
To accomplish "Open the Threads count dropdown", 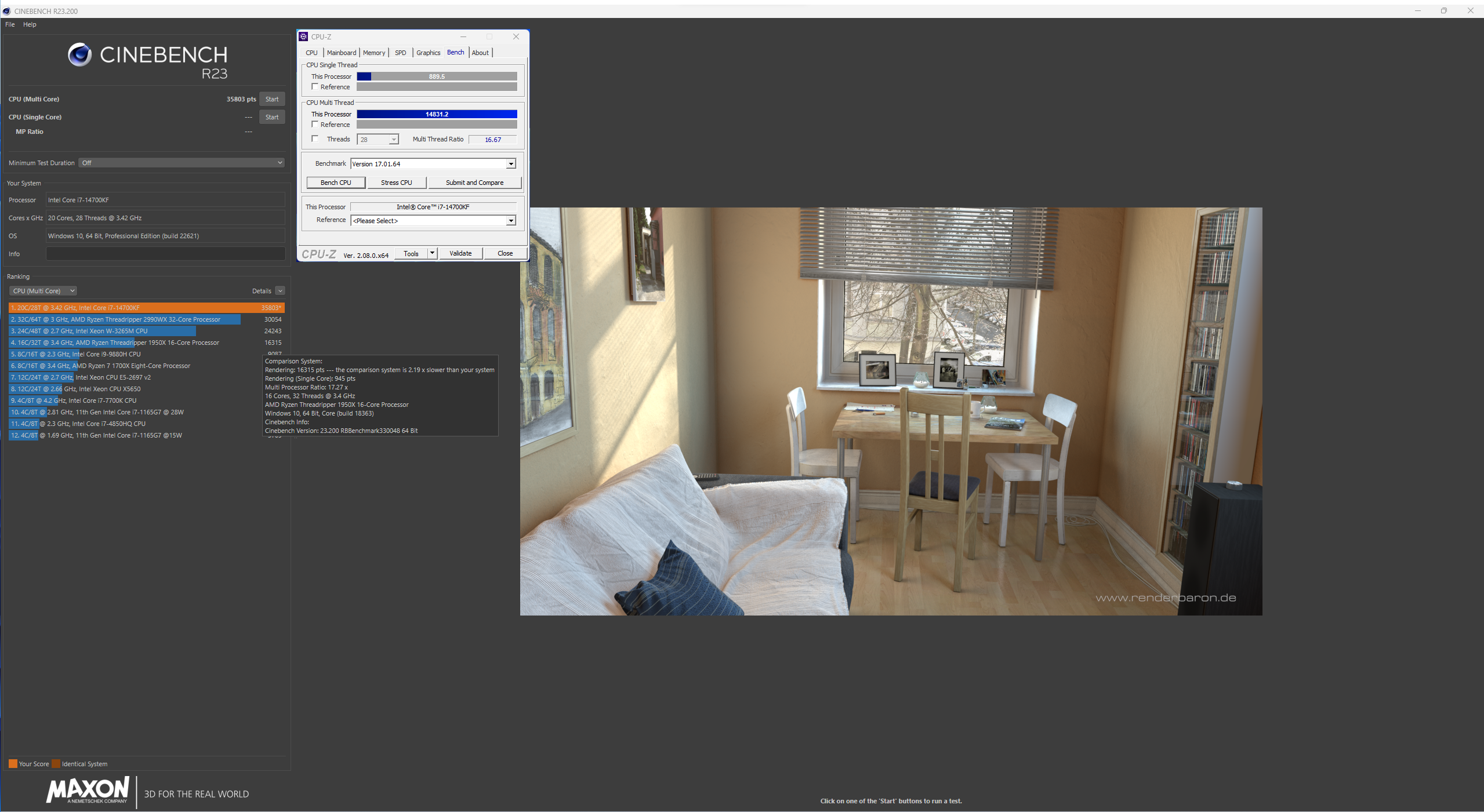I will pos(394,139).
